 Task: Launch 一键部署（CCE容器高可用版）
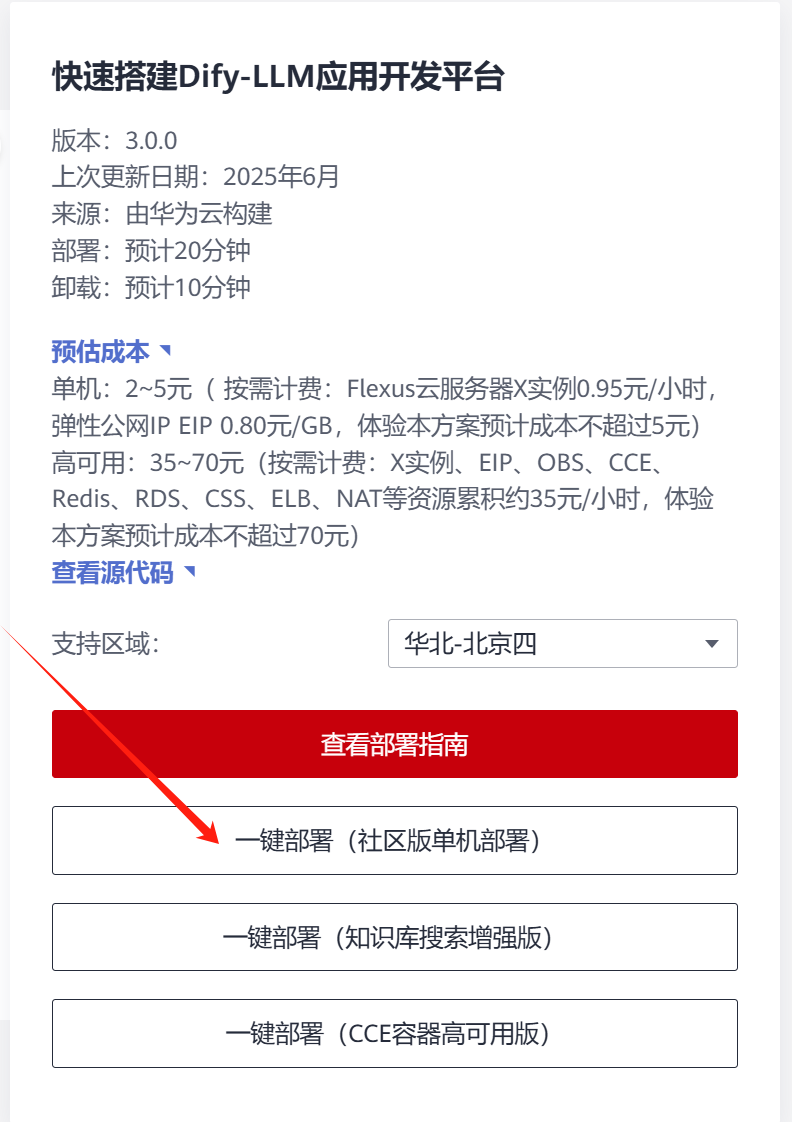(395, 1033)
